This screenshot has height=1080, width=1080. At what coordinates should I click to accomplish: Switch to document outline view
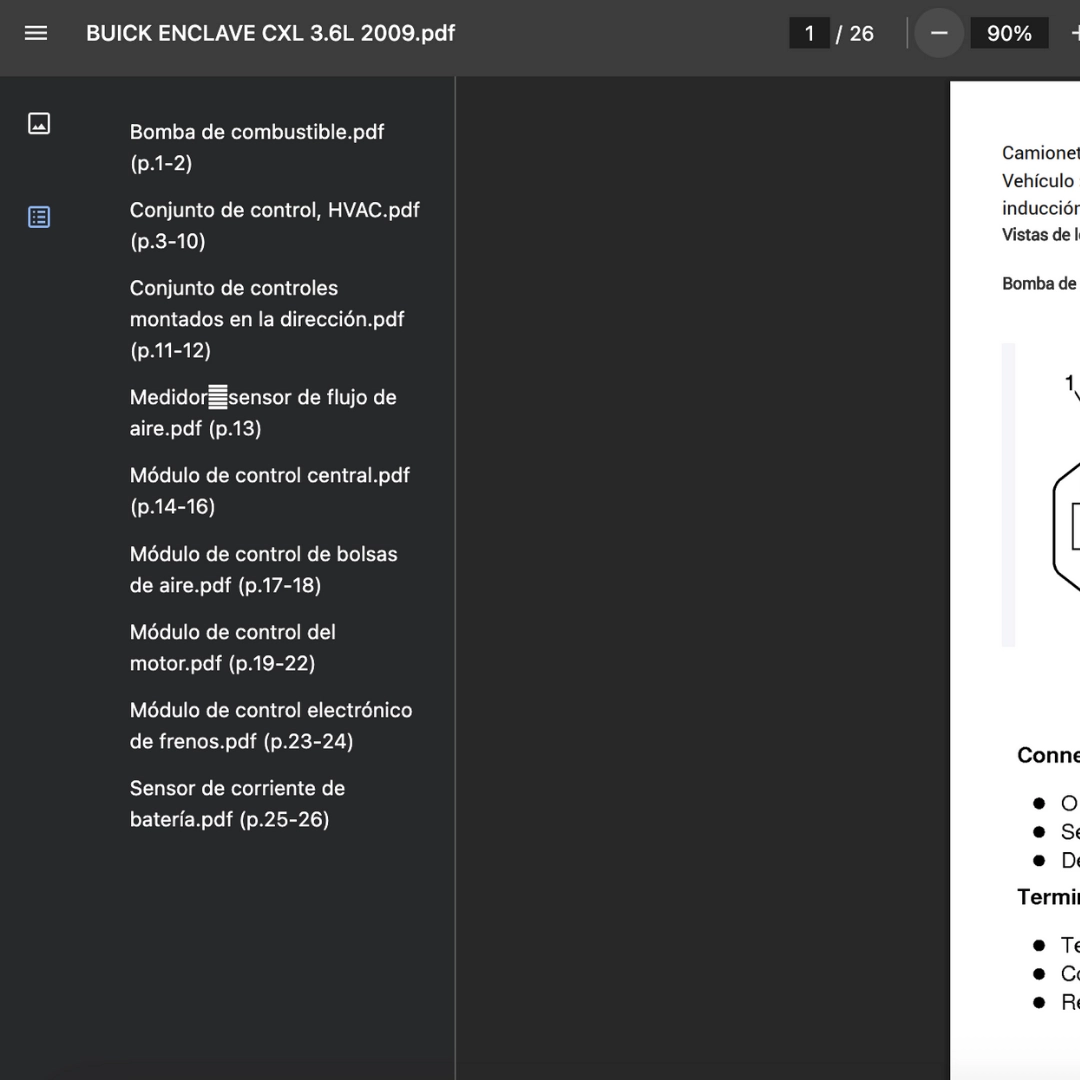[39, 218]
